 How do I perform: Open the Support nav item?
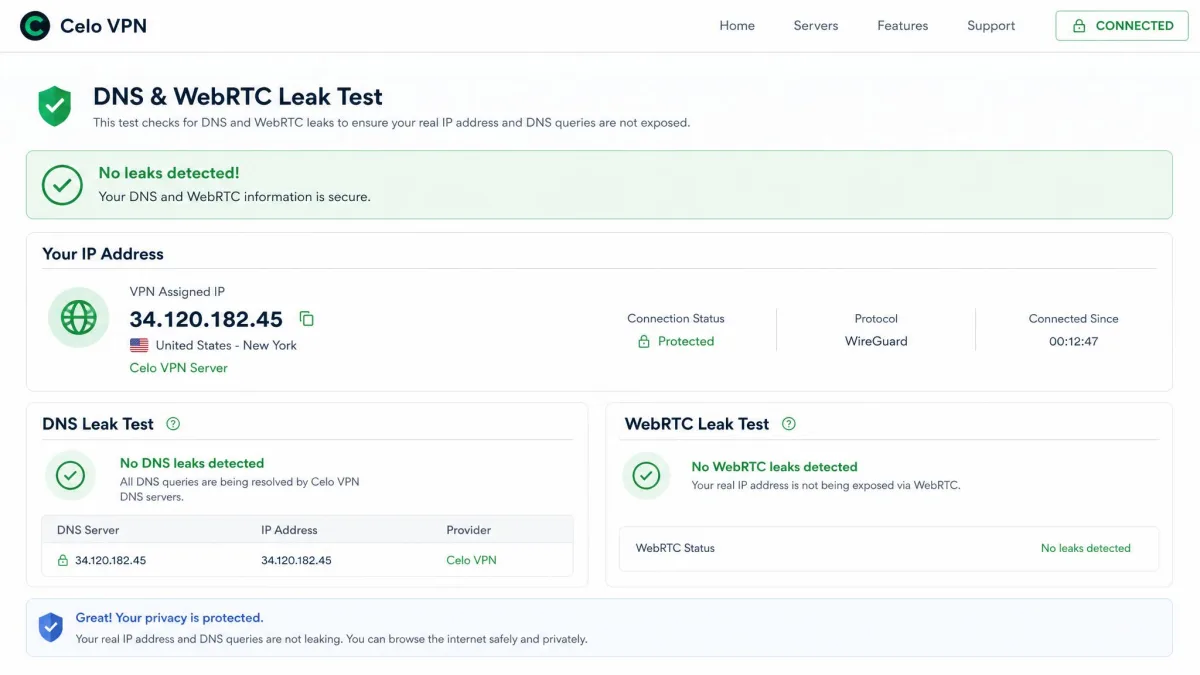click(991, 26)
